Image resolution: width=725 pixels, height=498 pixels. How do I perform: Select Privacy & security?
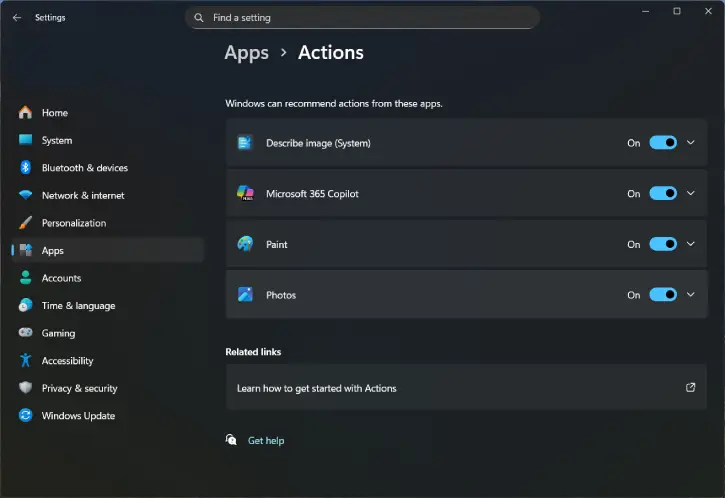click(x=108, y=388)
